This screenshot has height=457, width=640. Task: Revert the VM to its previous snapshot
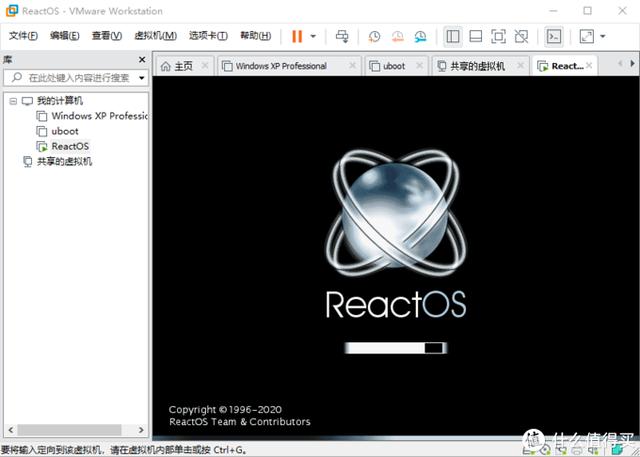397,36
